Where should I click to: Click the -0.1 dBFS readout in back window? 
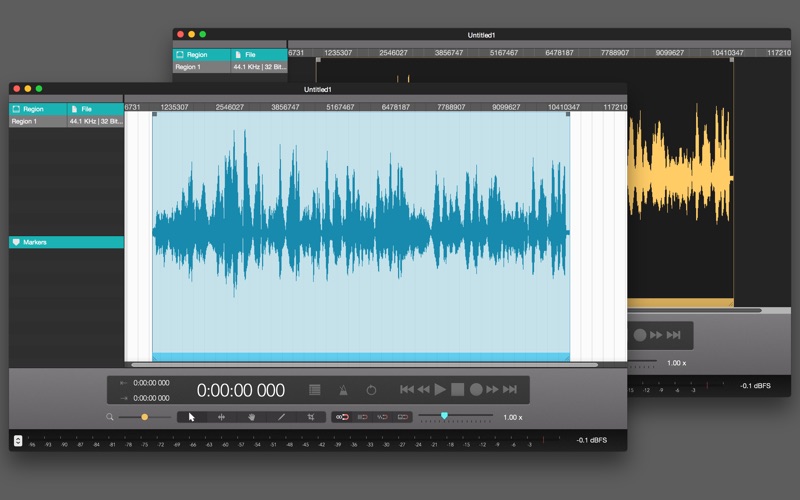click(x=756, y=386)
